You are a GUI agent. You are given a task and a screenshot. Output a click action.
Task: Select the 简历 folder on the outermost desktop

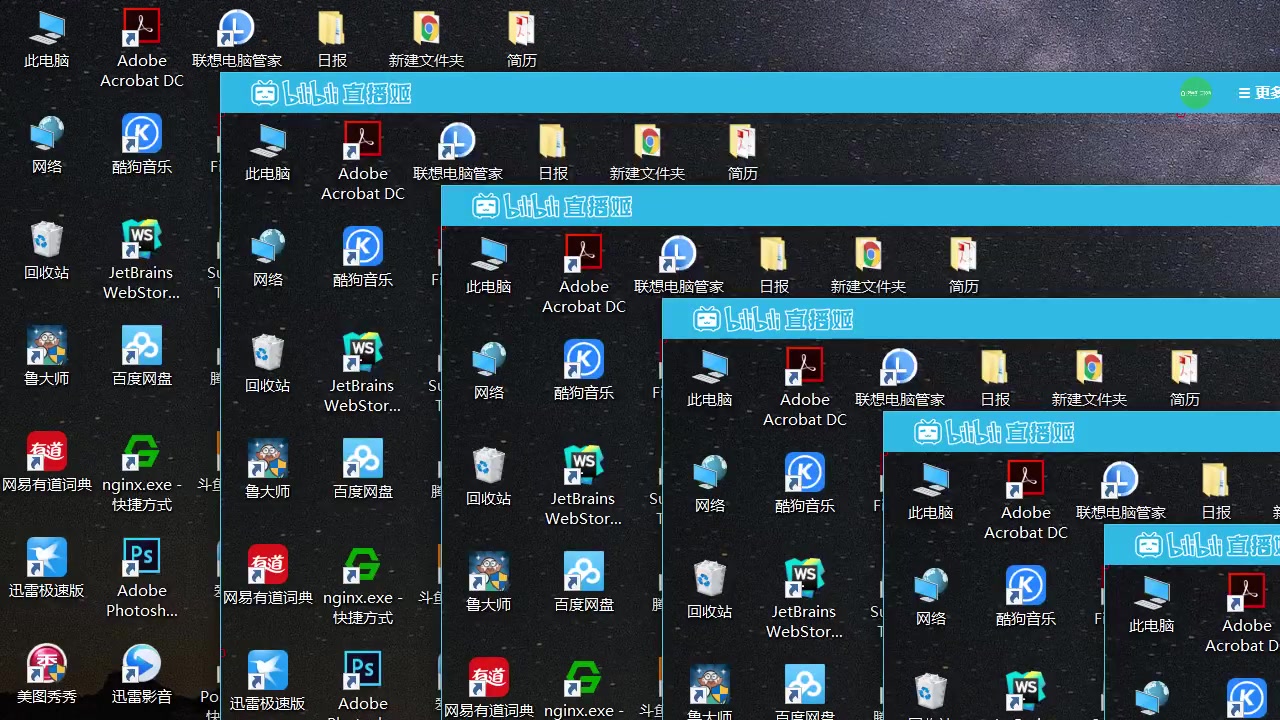click(x=522, y=40)
